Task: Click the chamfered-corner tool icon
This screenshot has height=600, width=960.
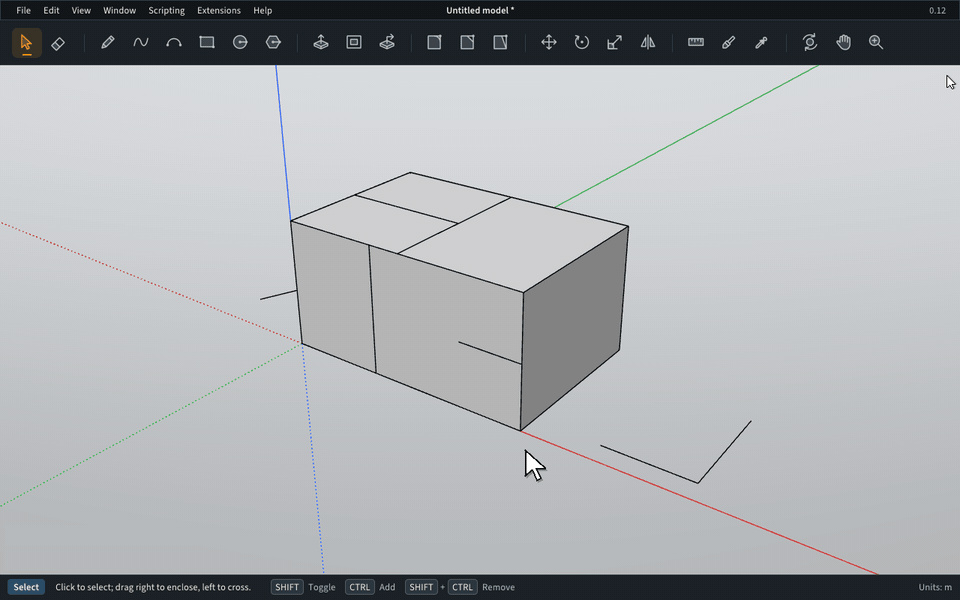Action: pyautogui.click(x=467, y=42)
